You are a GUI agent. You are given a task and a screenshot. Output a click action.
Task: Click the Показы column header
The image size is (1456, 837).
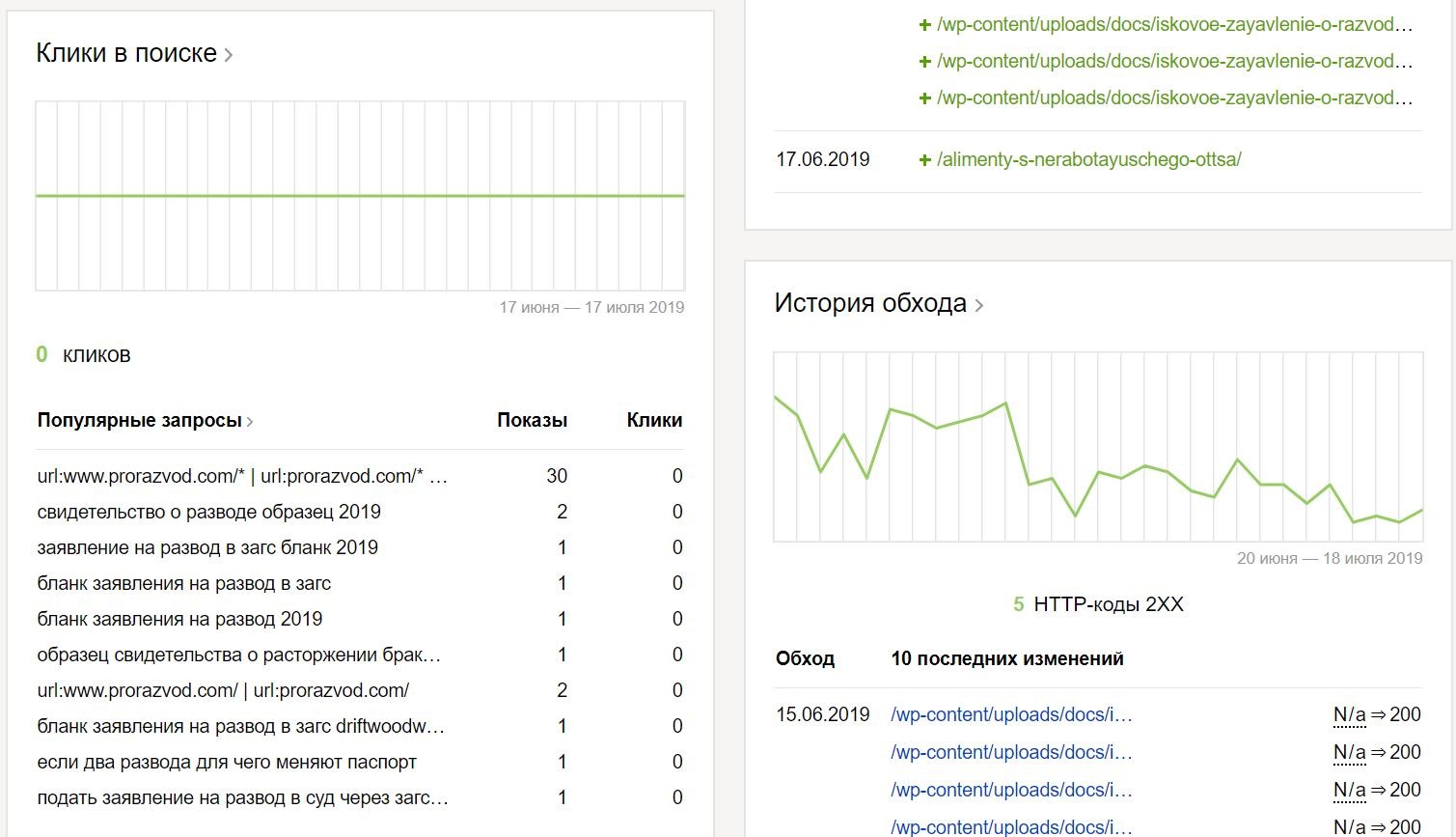coord(532,420)
